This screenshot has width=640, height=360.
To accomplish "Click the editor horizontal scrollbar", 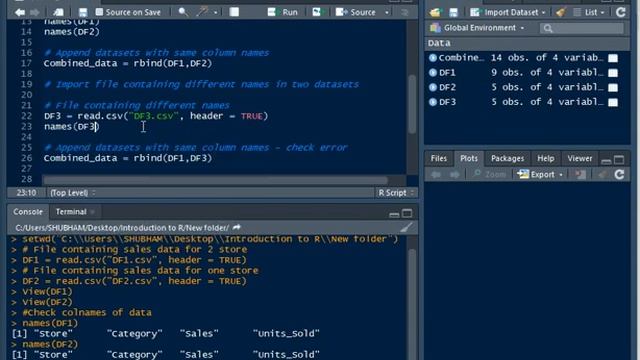I will 215,180.
